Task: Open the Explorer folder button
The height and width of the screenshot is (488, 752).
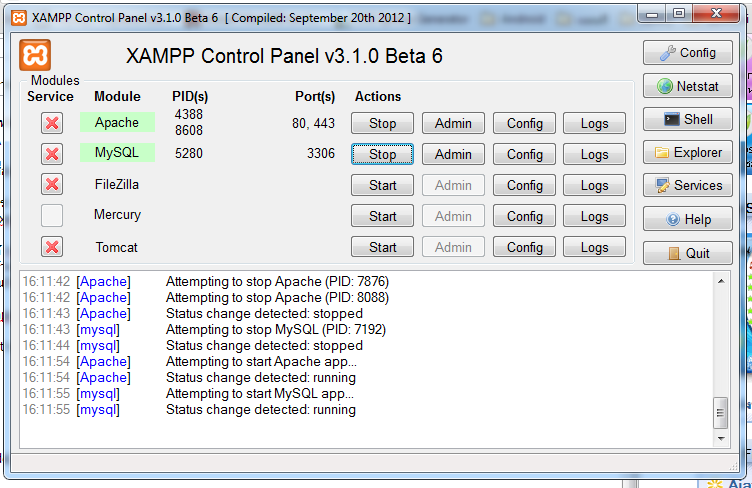Action: point(688,152)
